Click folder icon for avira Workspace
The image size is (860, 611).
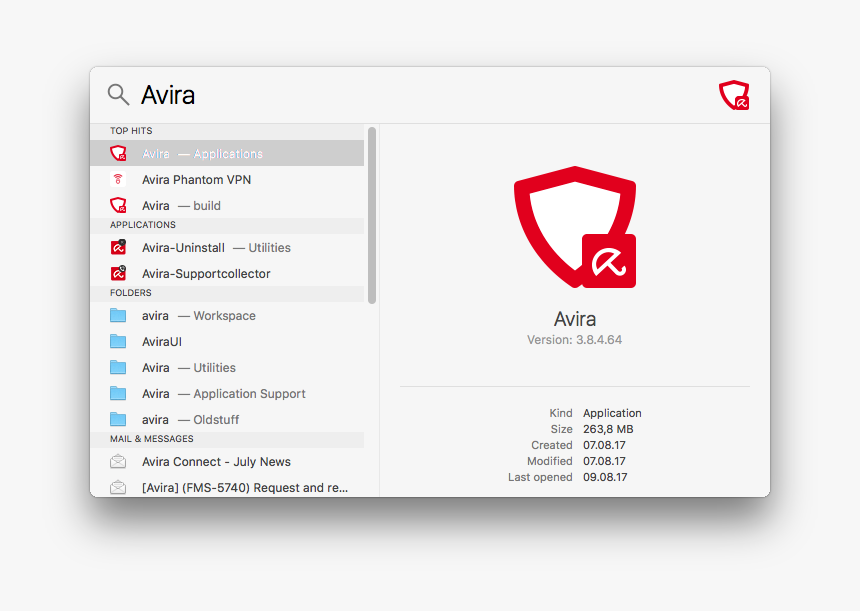(x=118, y=315)
